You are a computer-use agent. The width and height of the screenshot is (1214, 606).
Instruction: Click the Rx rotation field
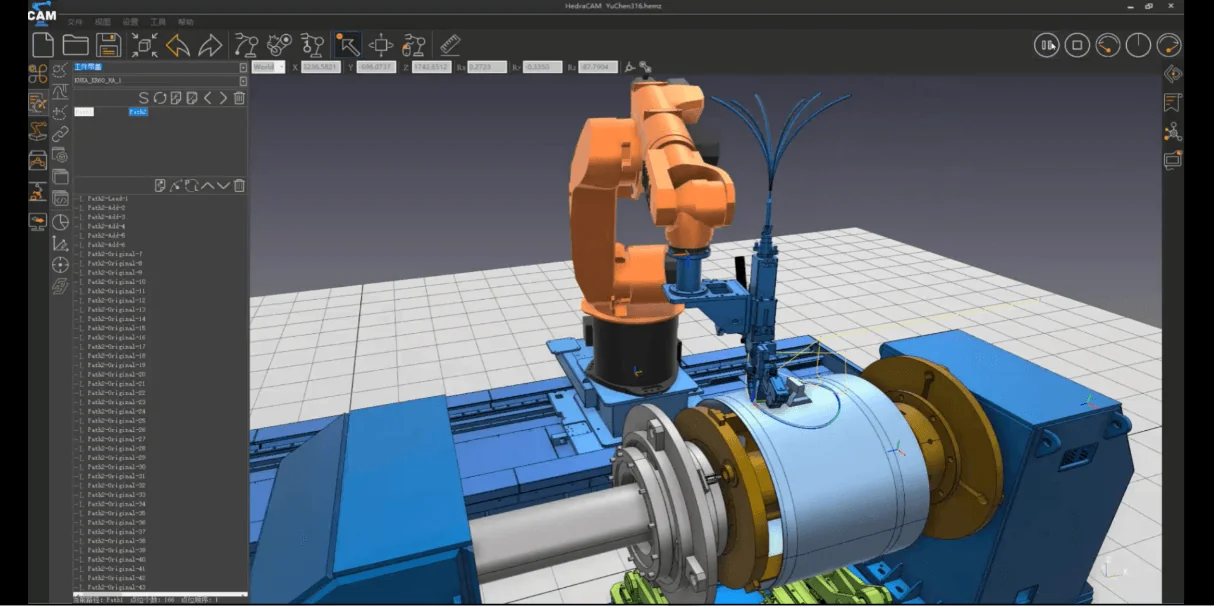click(x=487, y=67)
